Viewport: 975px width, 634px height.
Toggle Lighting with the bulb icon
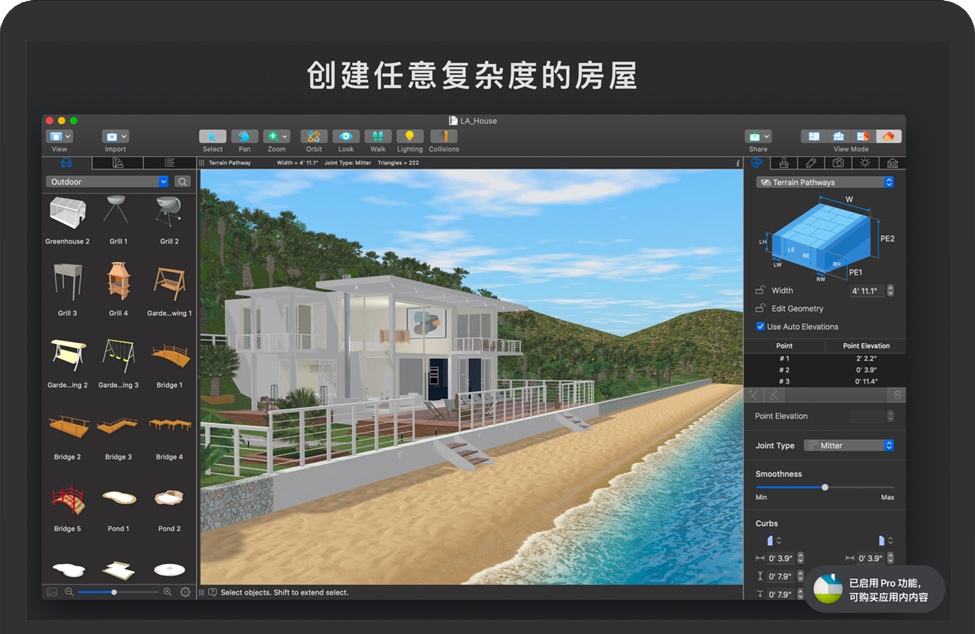click(x=409, y=137)
